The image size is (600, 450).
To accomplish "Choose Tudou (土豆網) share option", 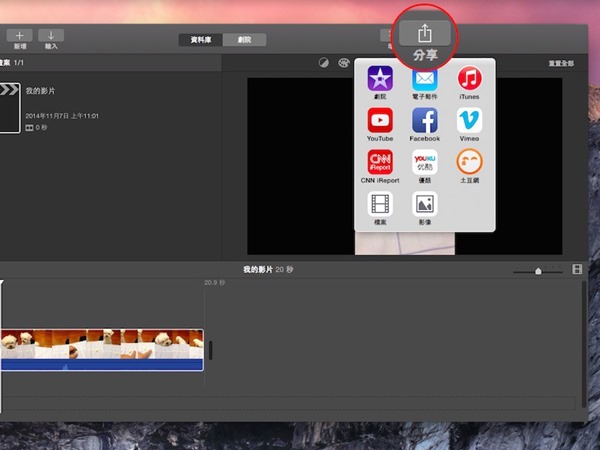I will point(469,163).
